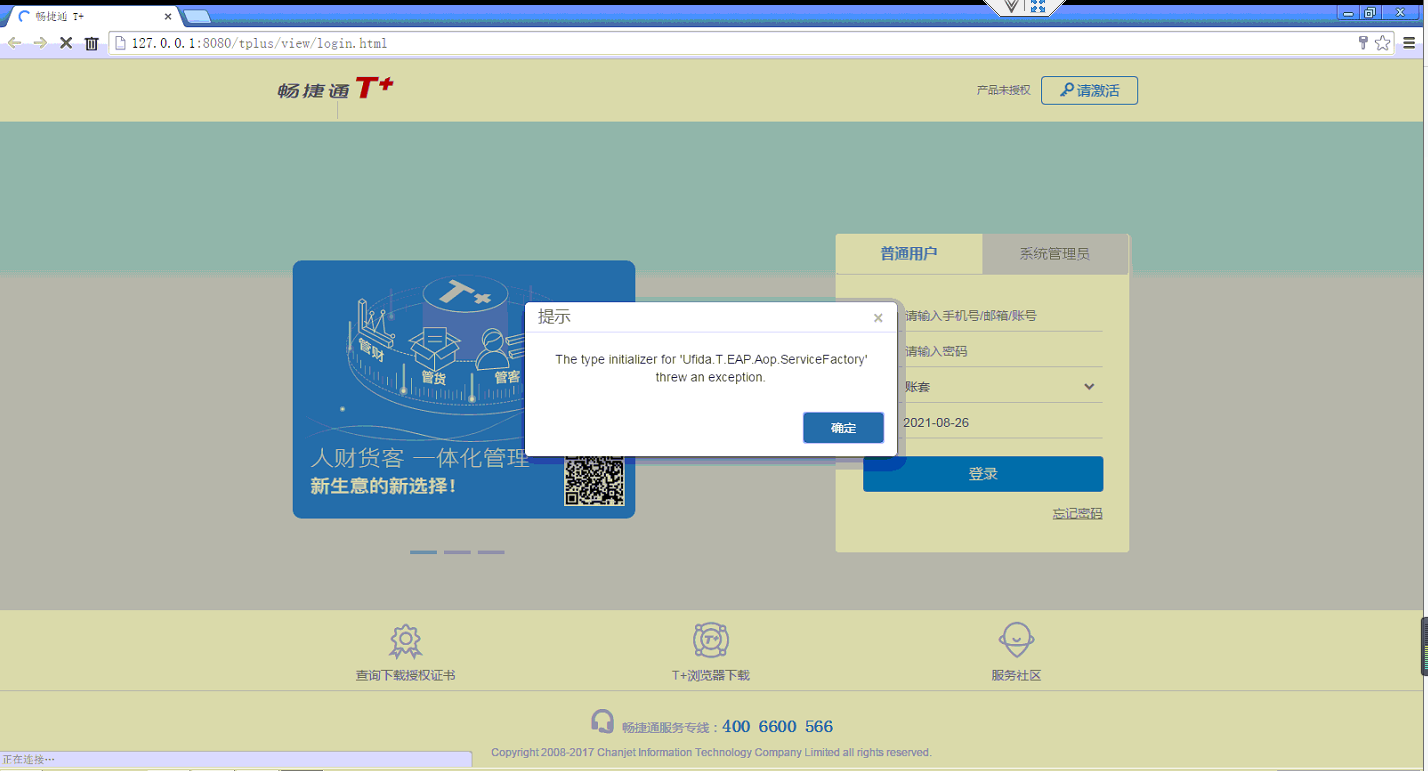Click the trash can icon in toolbar
Screen dimensions: 1428x771
pos(91,43)
